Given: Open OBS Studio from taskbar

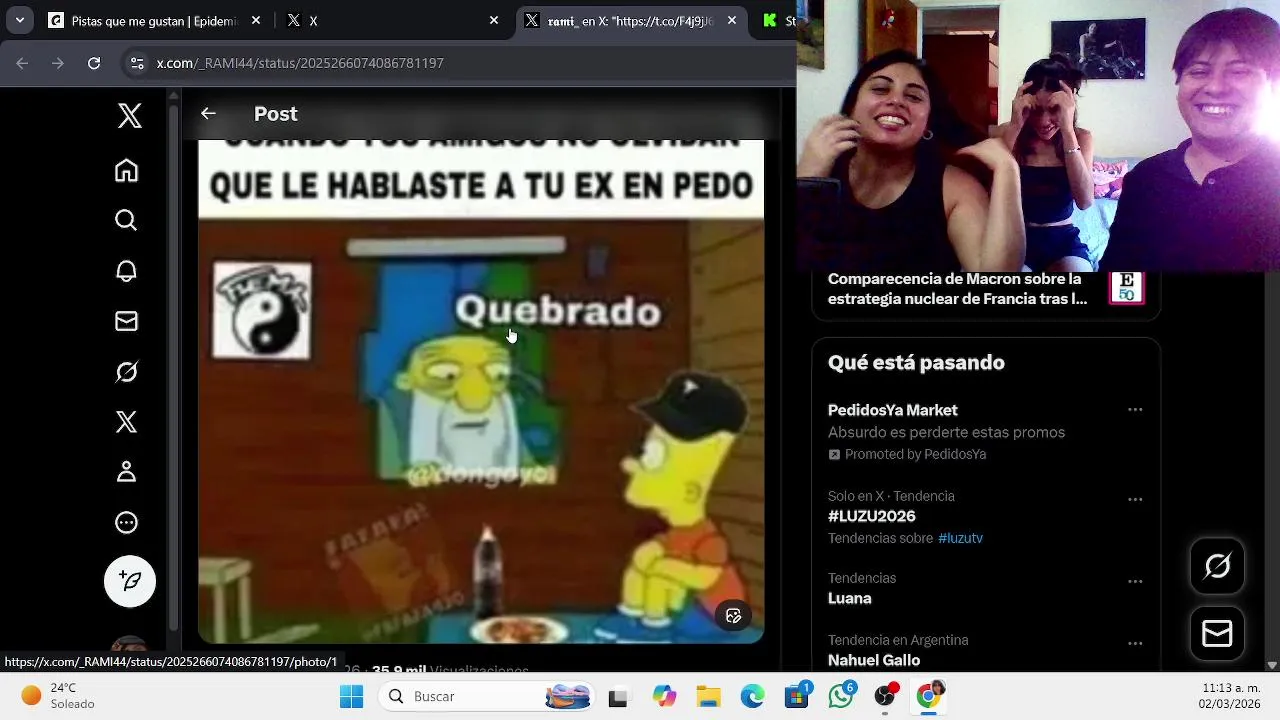Looking at the screenshot, I should pos(885,697).
